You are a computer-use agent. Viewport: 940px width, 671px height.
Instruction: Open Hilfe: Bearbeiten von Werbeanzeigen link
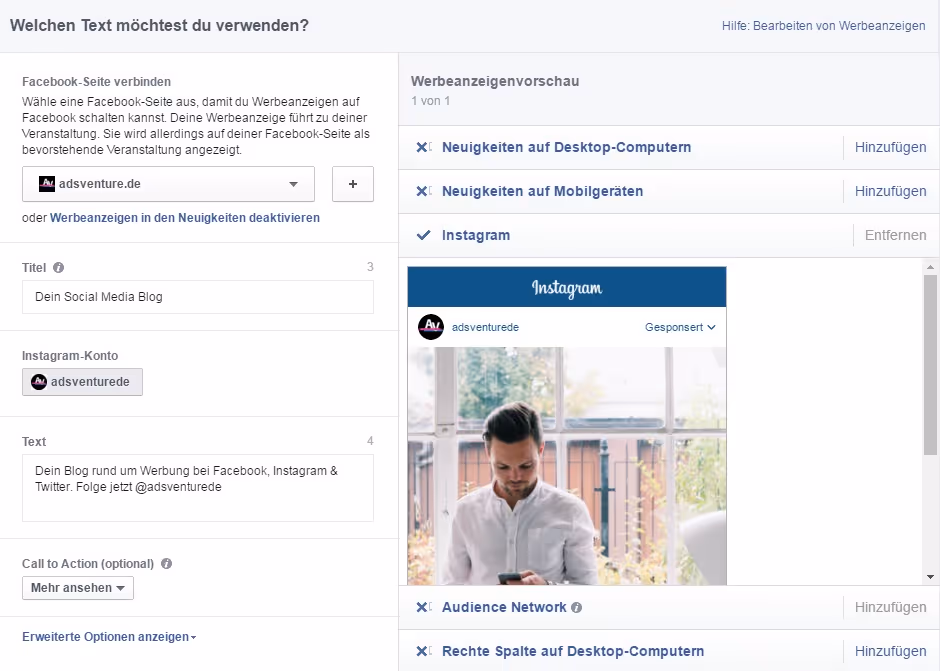tap(824, 26)
